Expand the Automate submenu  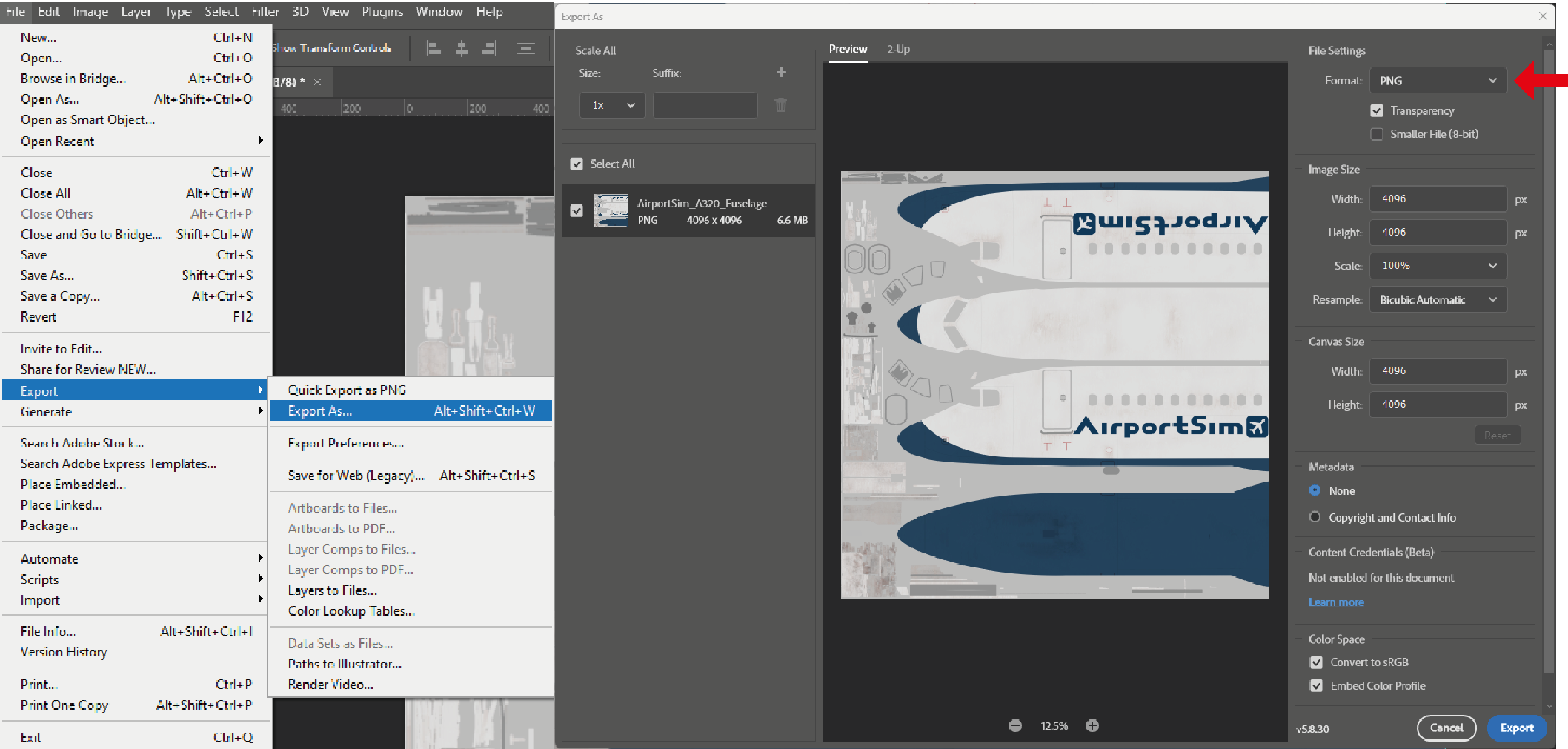(137, 559)
